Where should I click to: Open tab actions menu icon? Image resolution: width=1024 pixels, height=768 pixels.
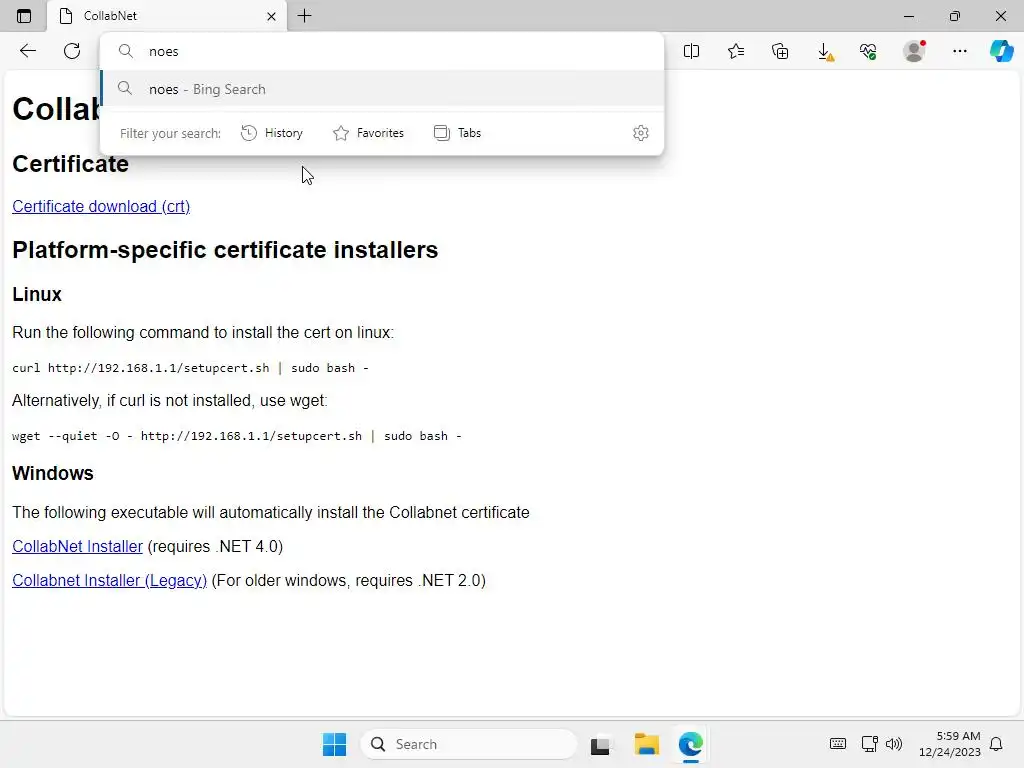tap(24, 16)
